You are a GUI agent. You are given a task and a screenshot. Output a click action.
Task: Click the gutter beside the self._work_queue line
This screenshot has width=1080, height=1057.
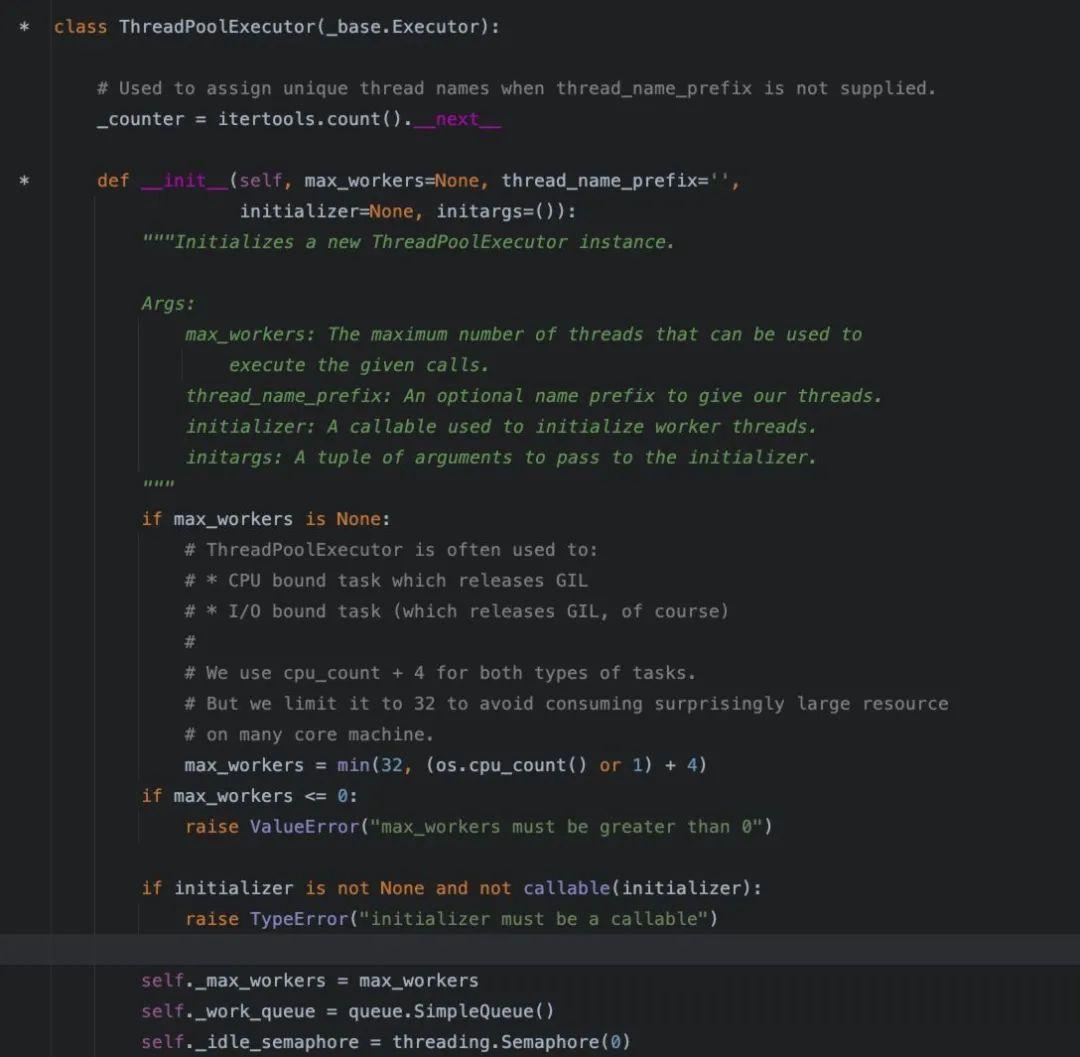point(25,1011)
